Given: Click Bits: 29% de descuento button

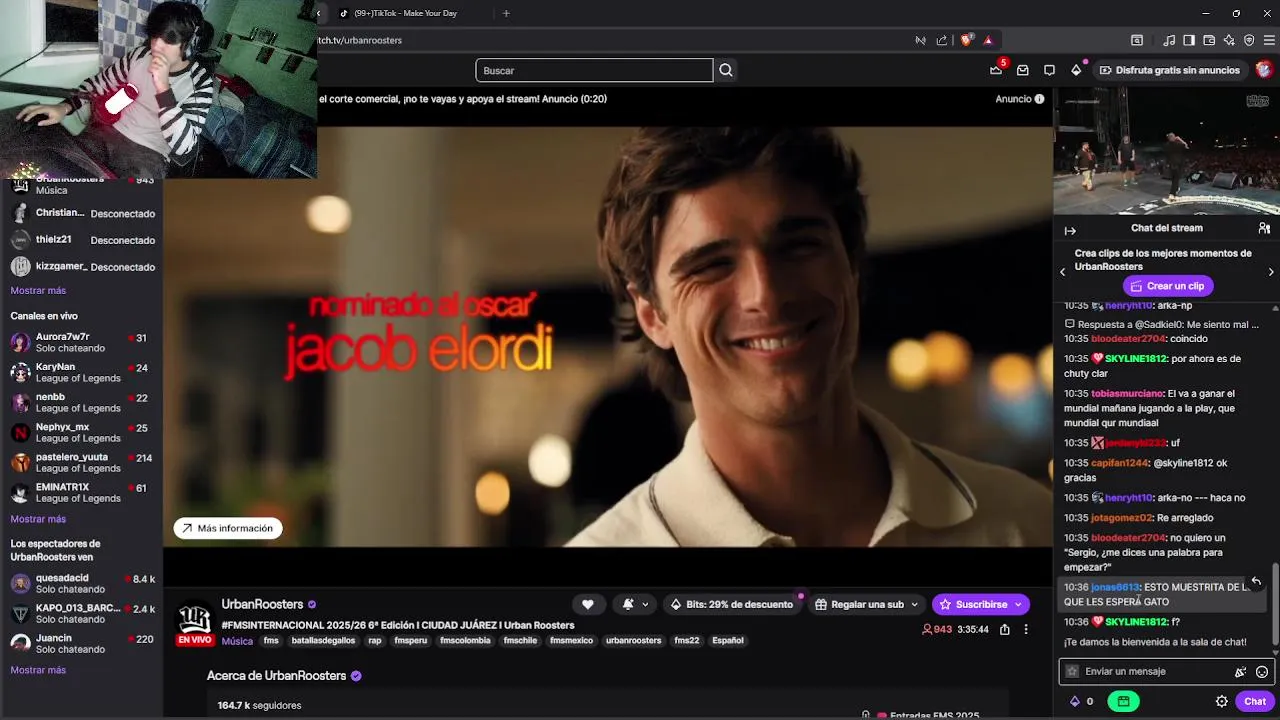Looking at the screenshot, I should click(731, 604).
